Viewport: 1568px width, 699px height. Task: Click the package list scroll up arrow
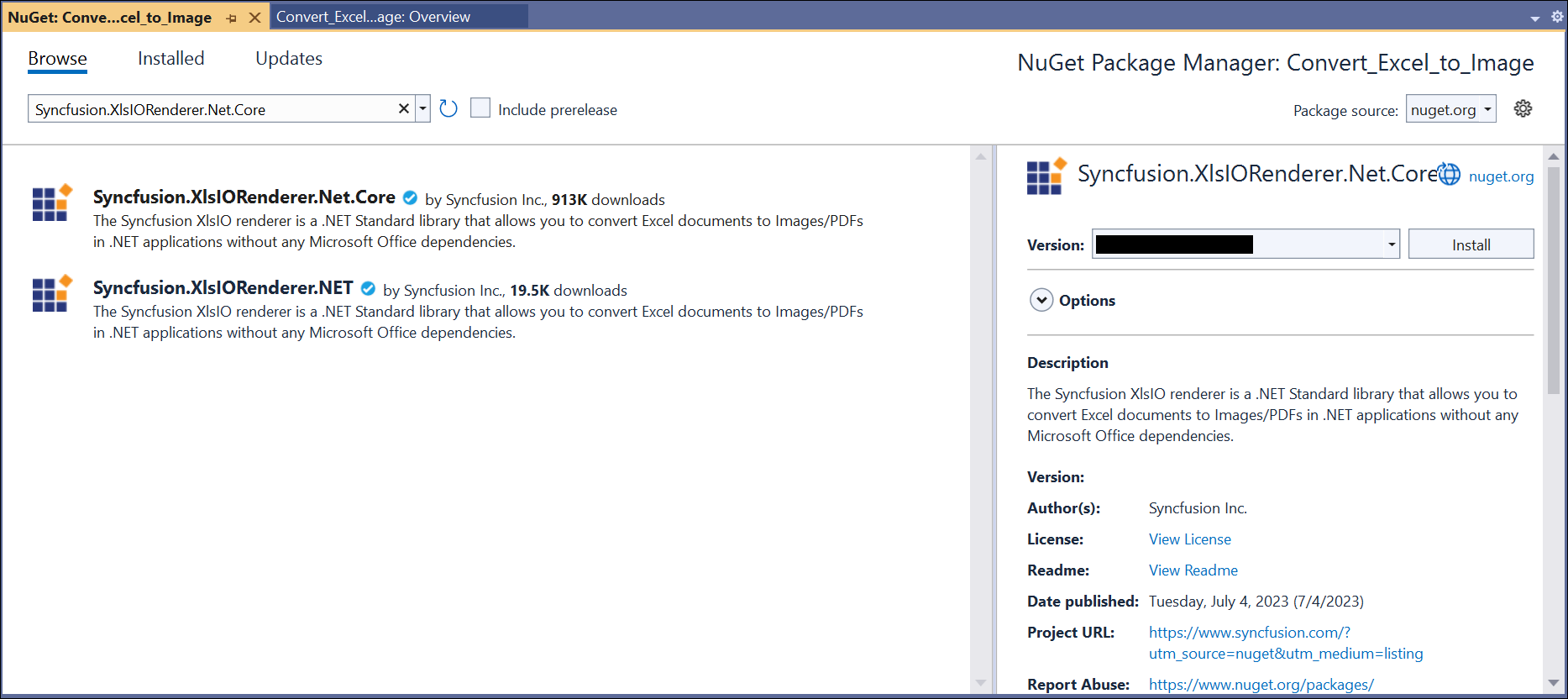click(981, 156)
